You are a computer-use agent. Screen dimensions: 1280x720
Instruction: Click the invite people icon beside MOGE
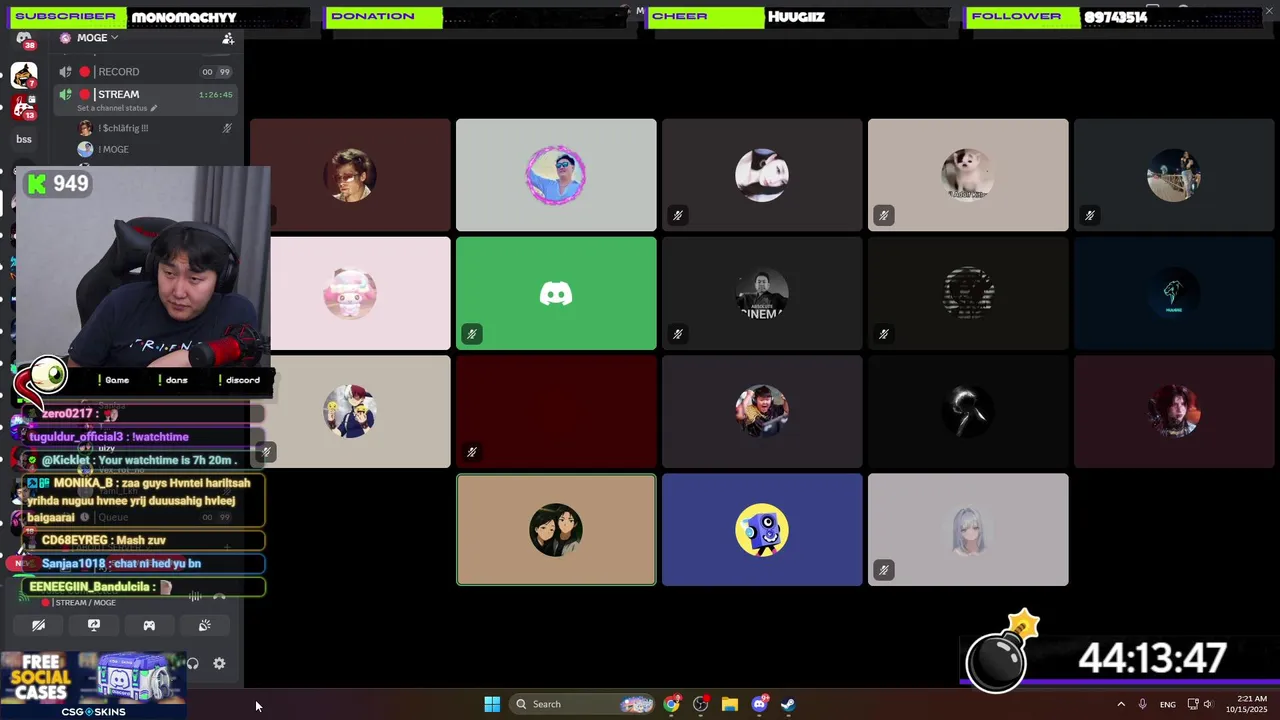click(228, 38)
